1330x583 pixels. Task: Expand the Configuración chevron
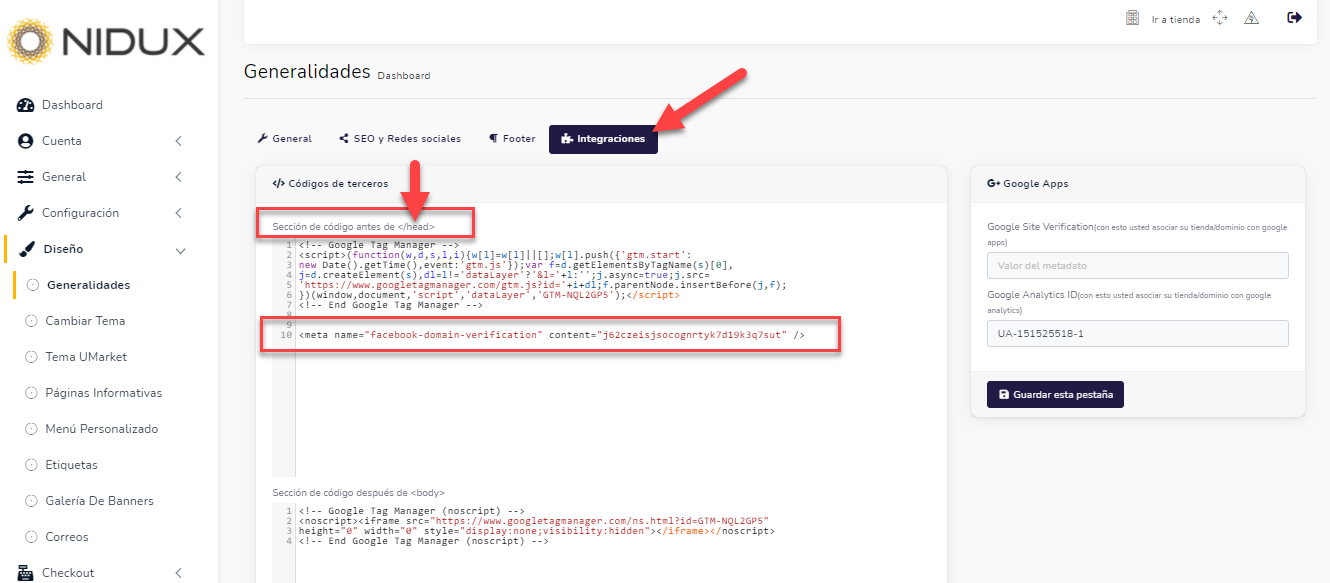pyautogui.click(x=178, y=213)
